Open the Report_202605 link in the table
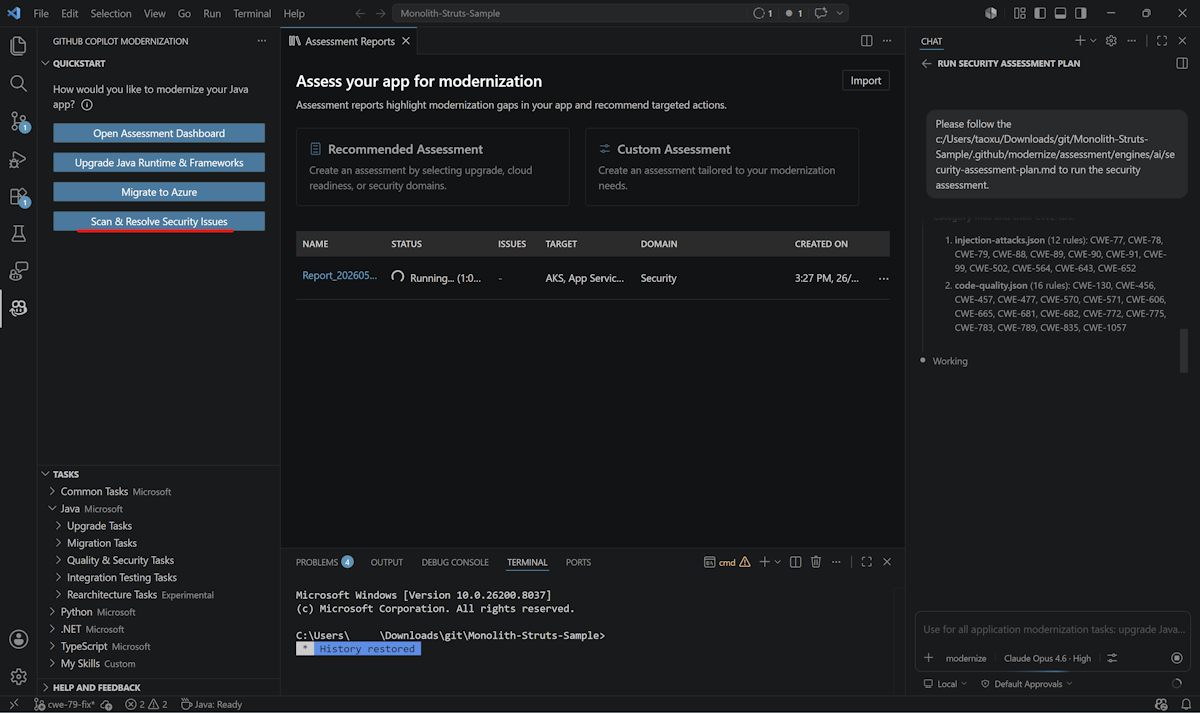This screenshot has height=713, width=1200. pyautogui.click(x=340, y=276)
